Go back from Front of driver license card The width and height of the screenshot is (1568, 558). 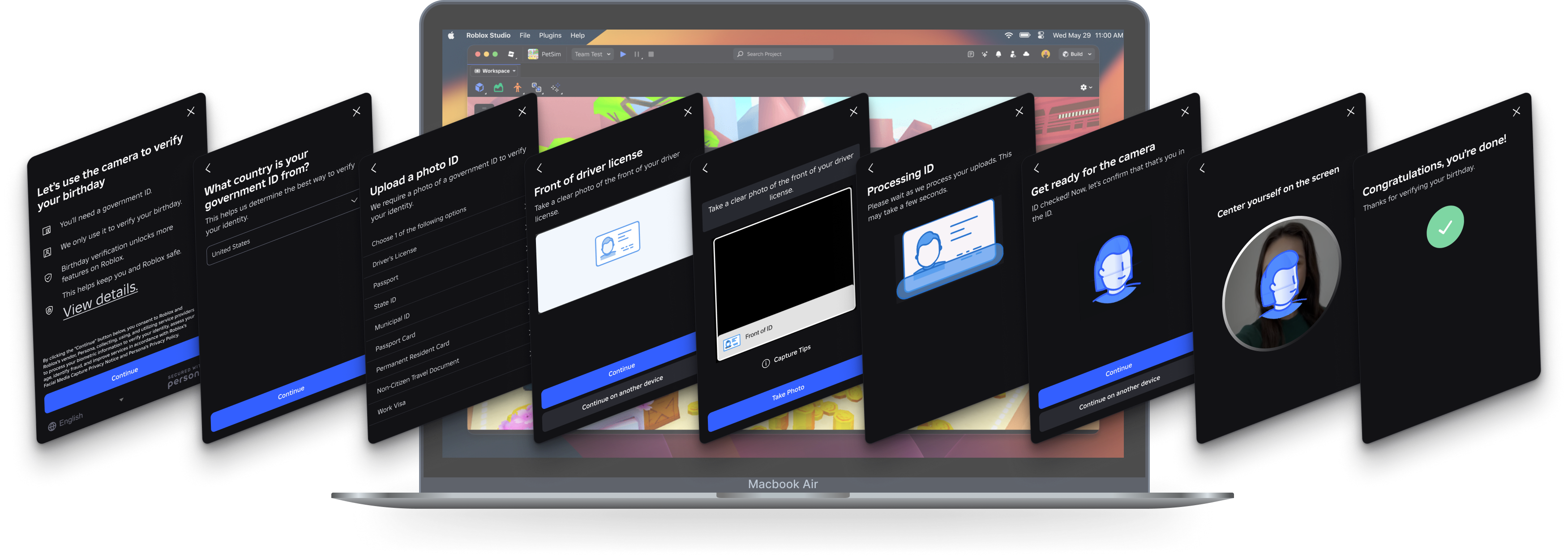pyautogui.click(x=539, y=168)
